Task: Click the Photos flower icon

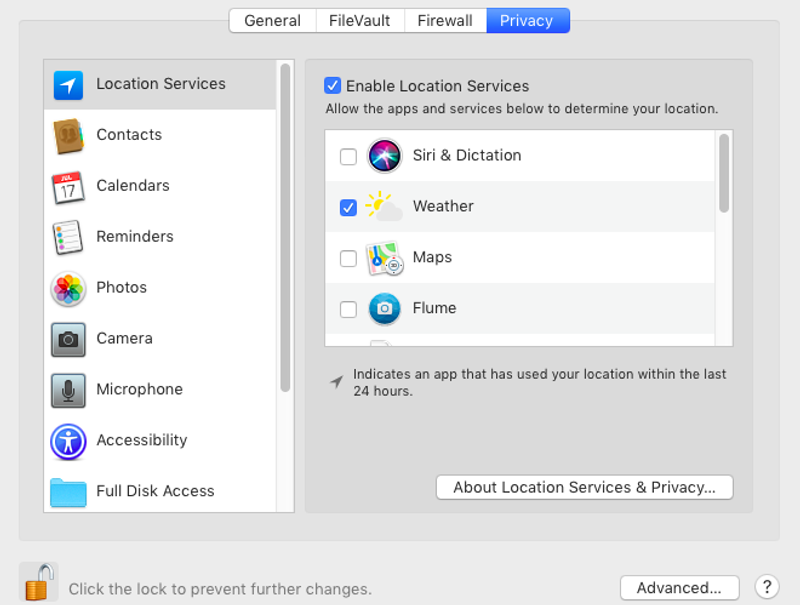Action: pos(67,288)
